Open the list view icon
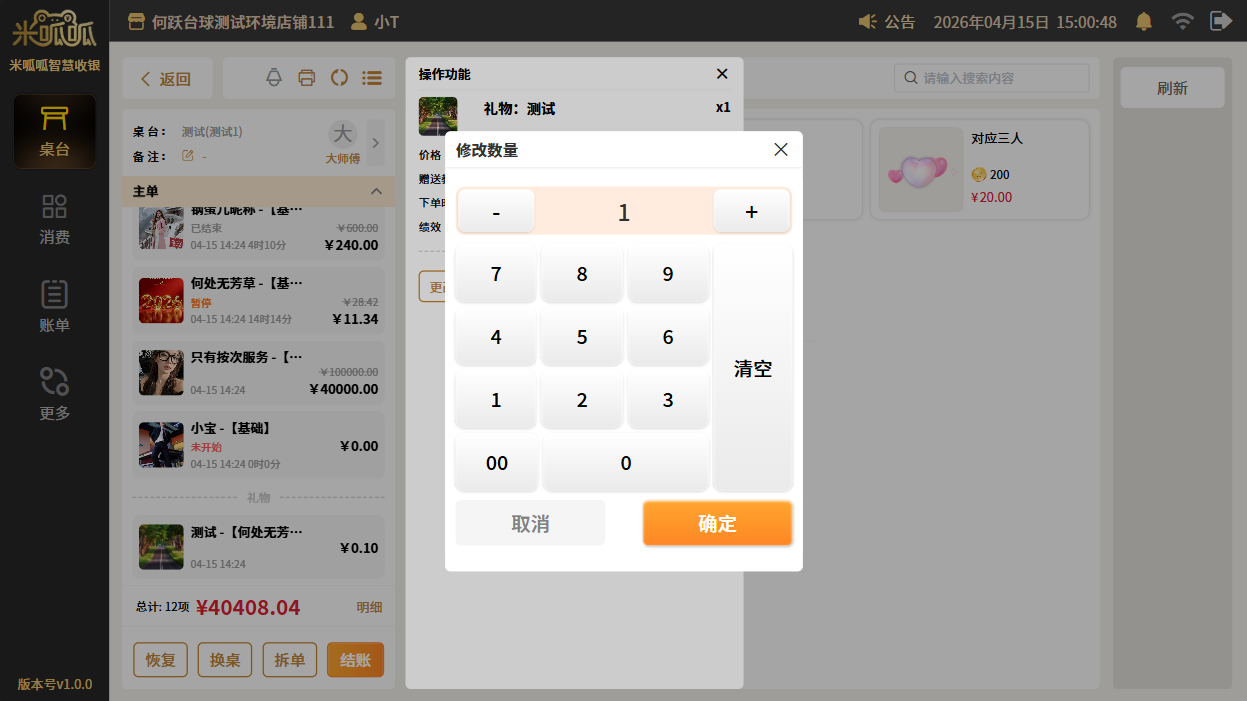Viewport: 1247px width, 701px height. coord(372,78)
